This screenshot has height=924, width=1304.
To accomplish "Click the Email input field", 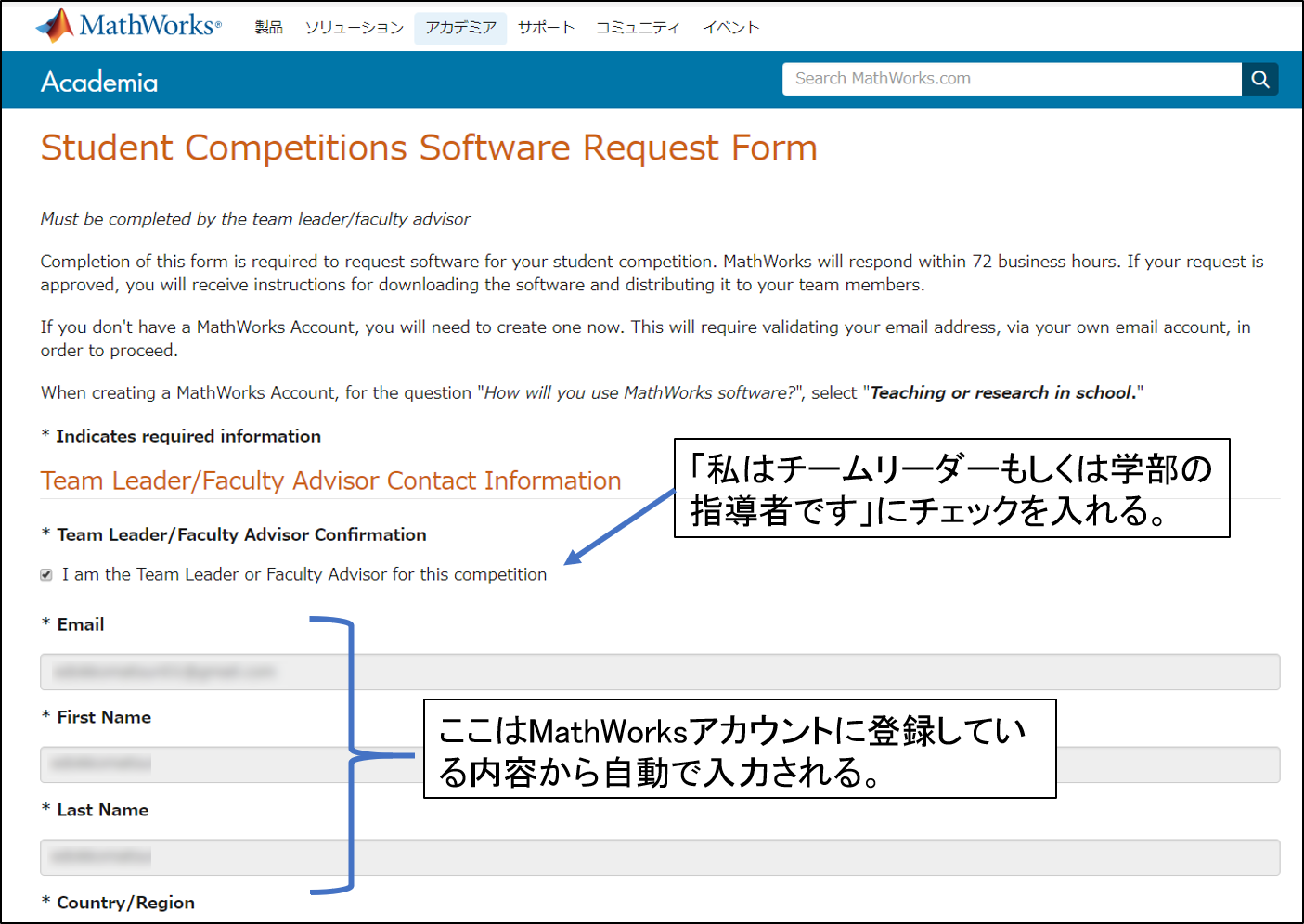I will [x=660, y=672].
